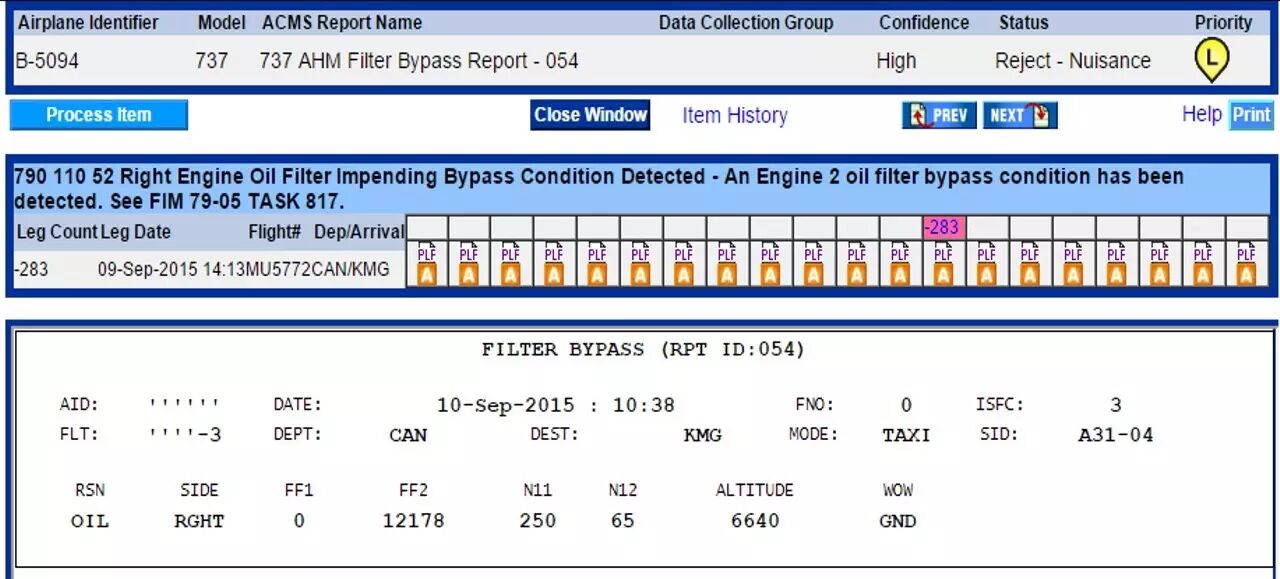Click the PREV navigation arrow icon
The width and height of the screenshot is (1280, 579).
click(938, 115)
